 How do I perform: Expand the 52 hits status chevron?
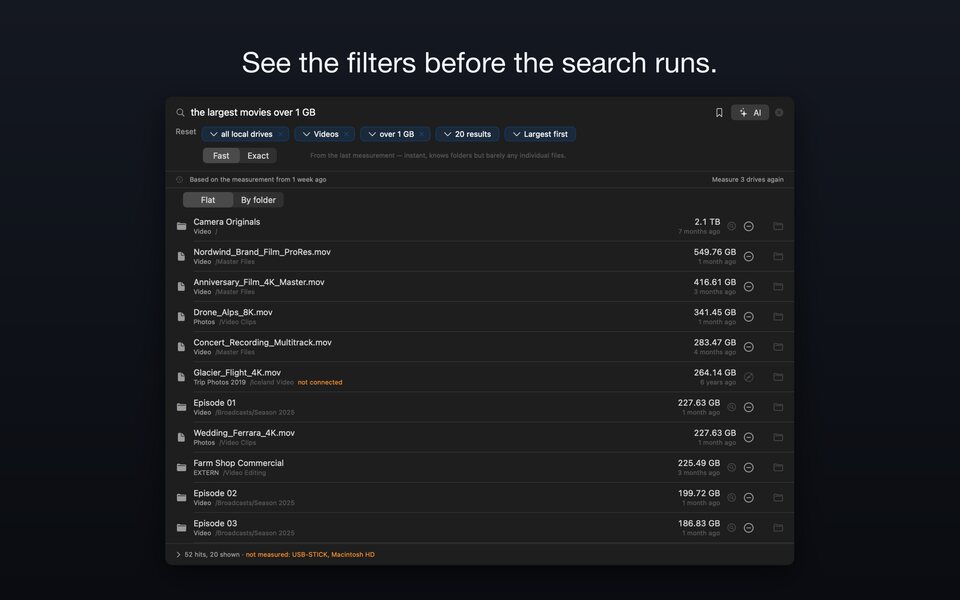178,555
